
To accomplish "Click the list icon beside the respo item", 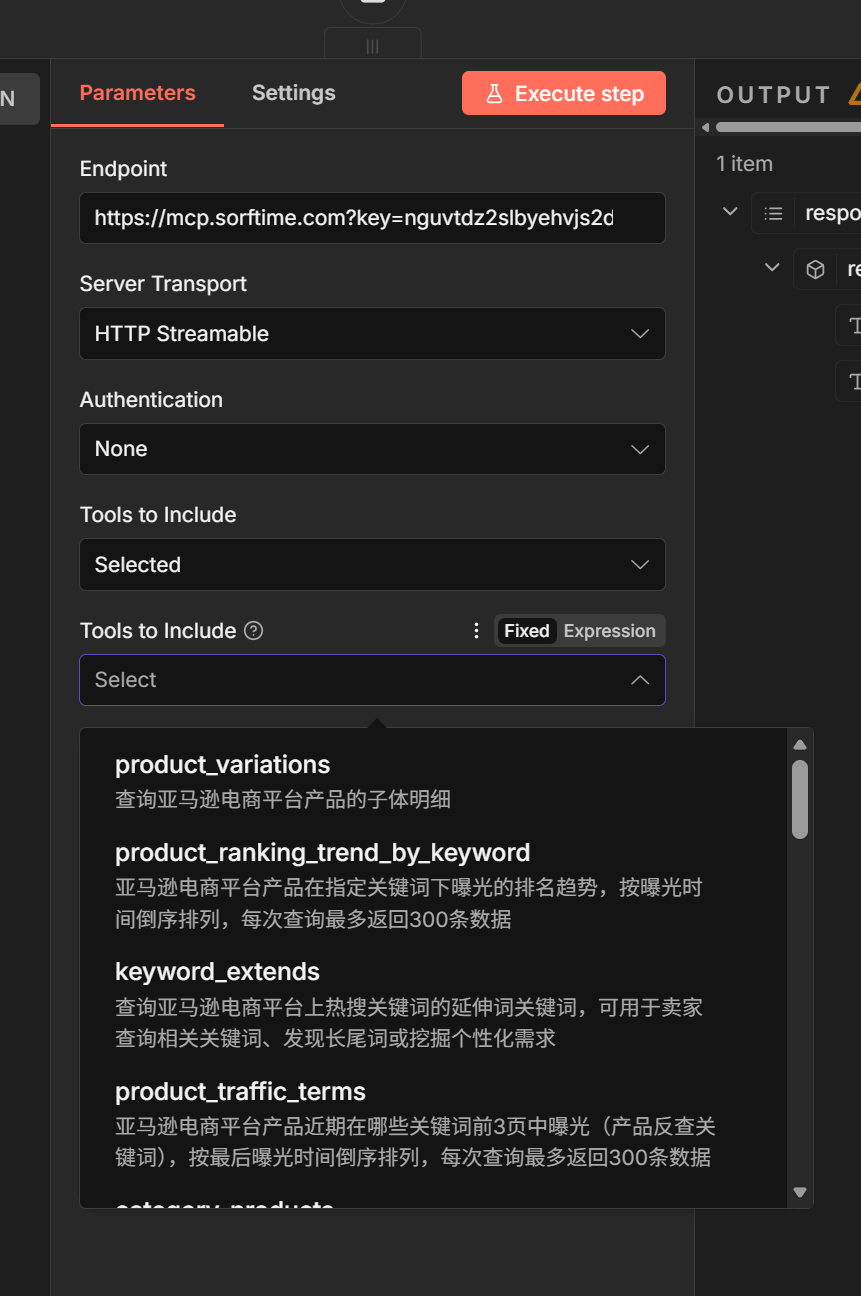I will click(773, 213).
